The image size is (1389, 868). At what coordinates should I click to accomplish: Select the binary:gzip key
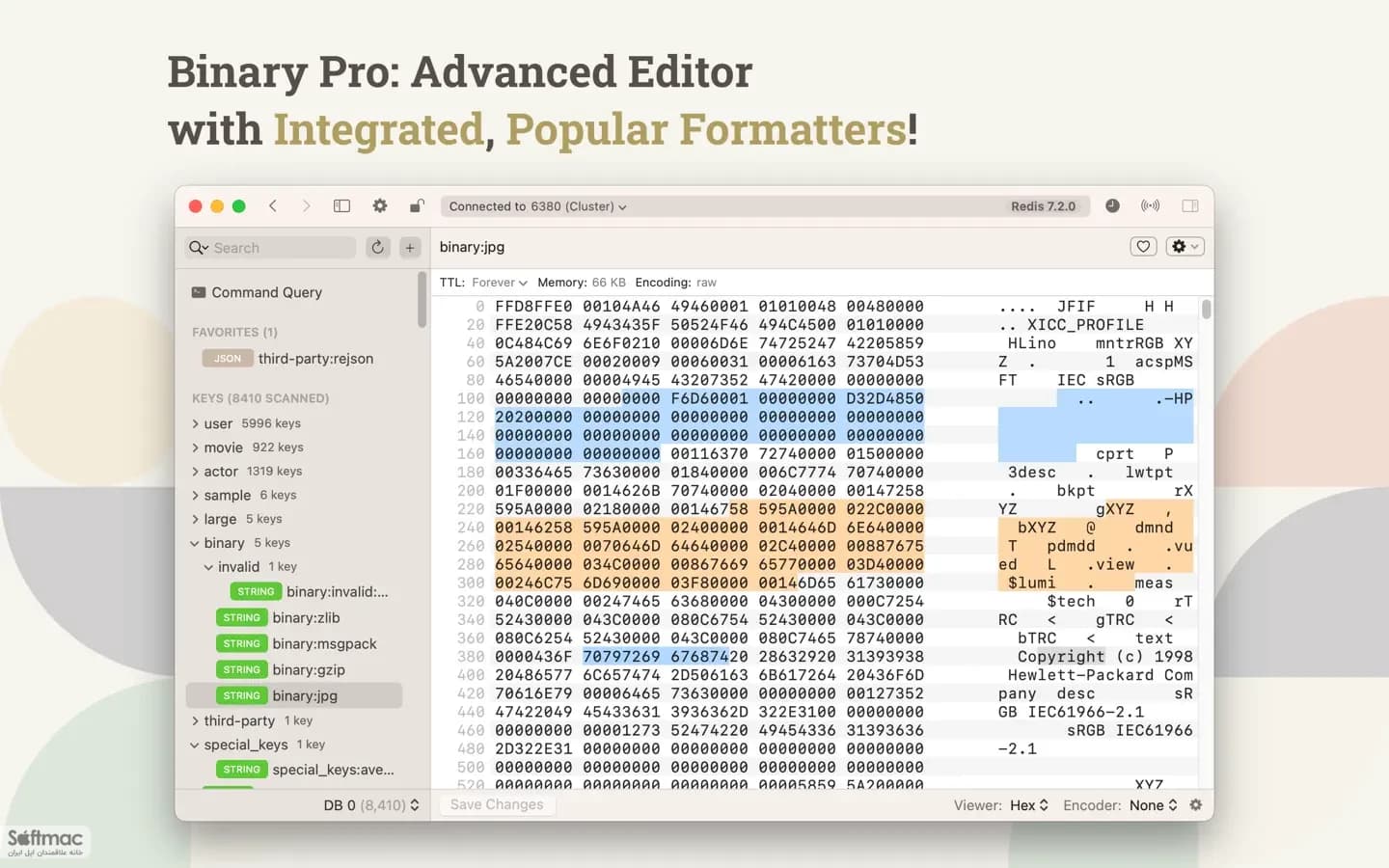[309, 670]
